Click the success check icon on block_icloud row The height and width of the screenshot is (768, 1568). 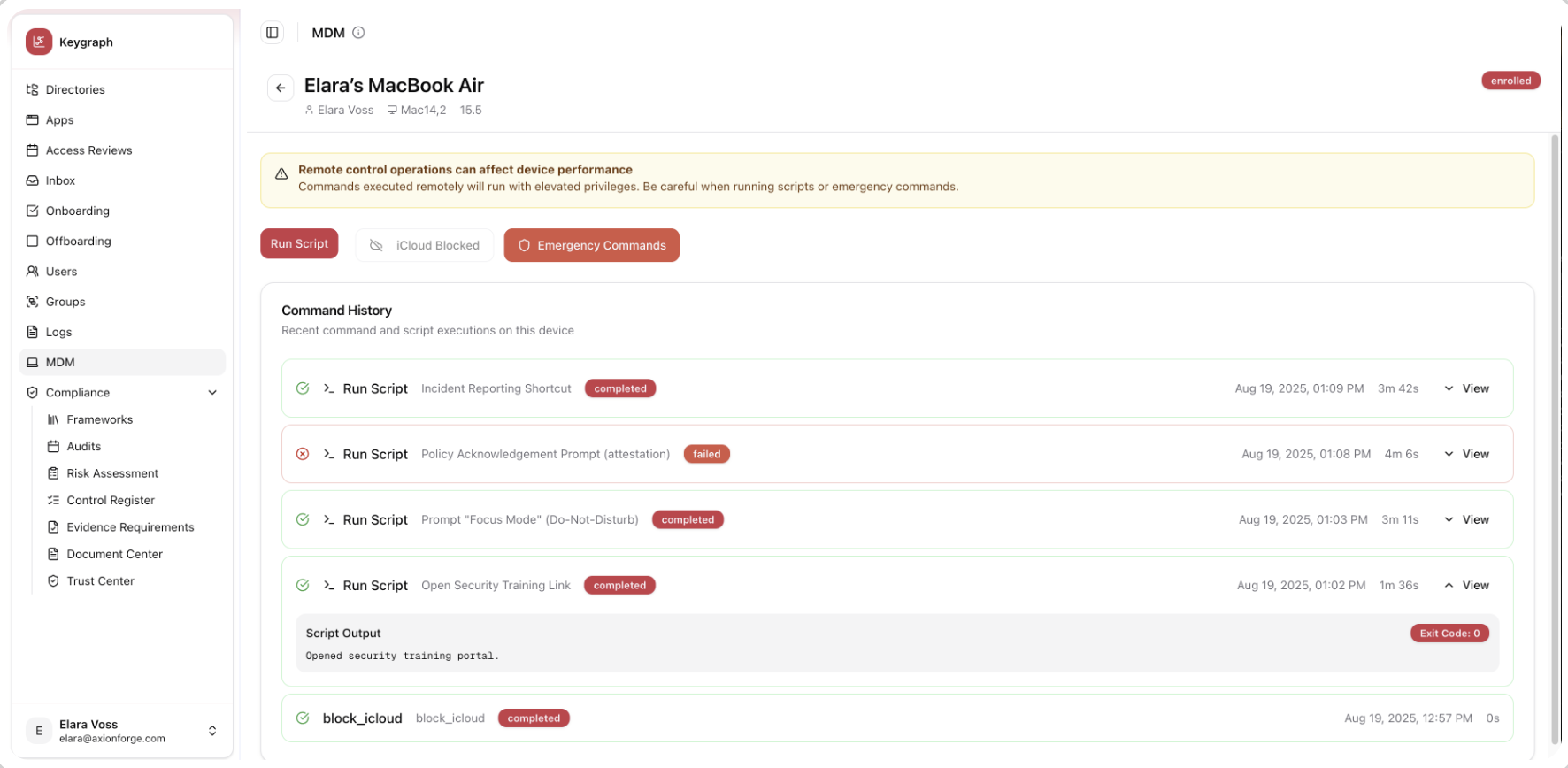303,718
